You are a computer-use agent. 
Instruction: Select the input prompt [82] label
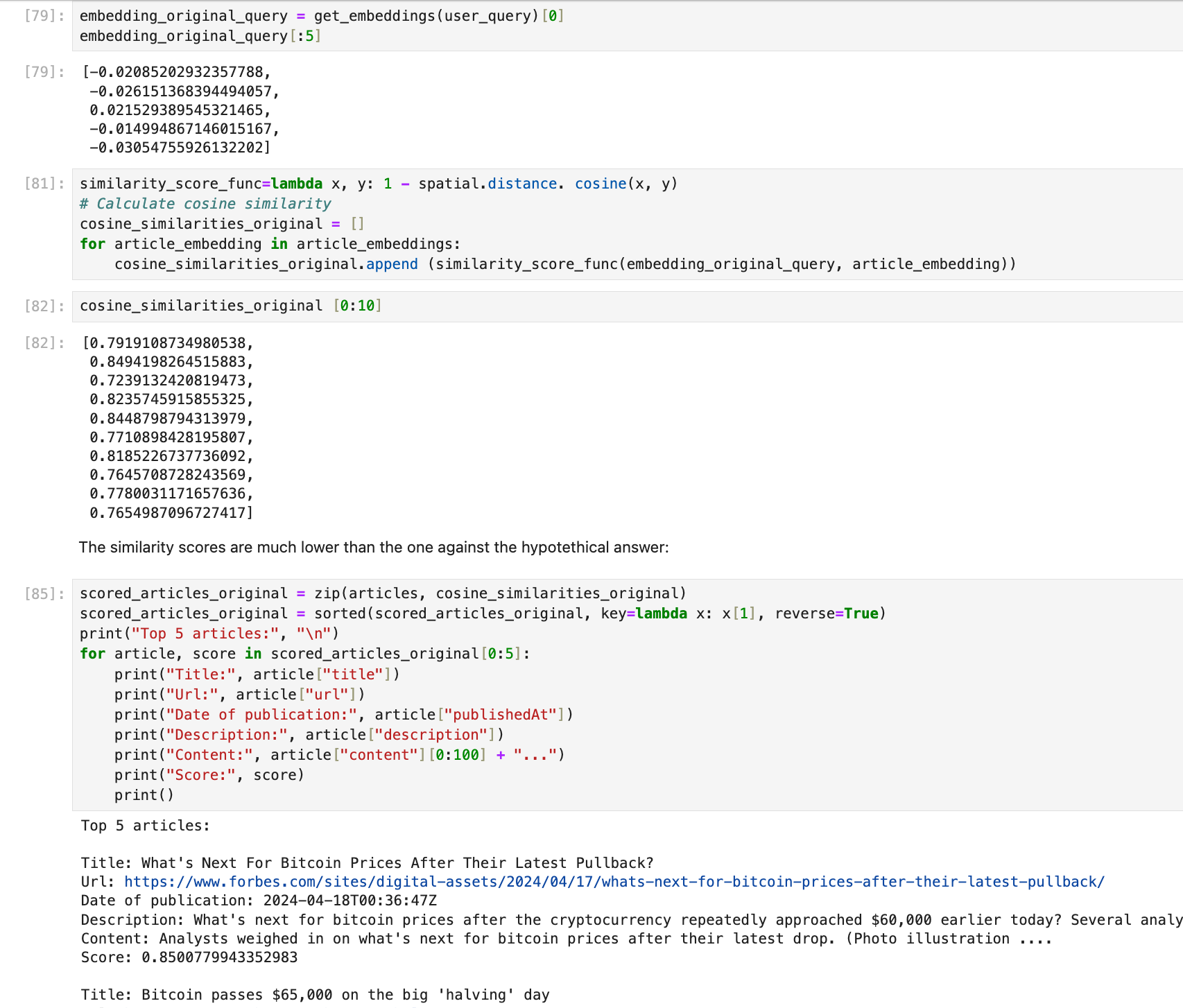pos(44,306)
